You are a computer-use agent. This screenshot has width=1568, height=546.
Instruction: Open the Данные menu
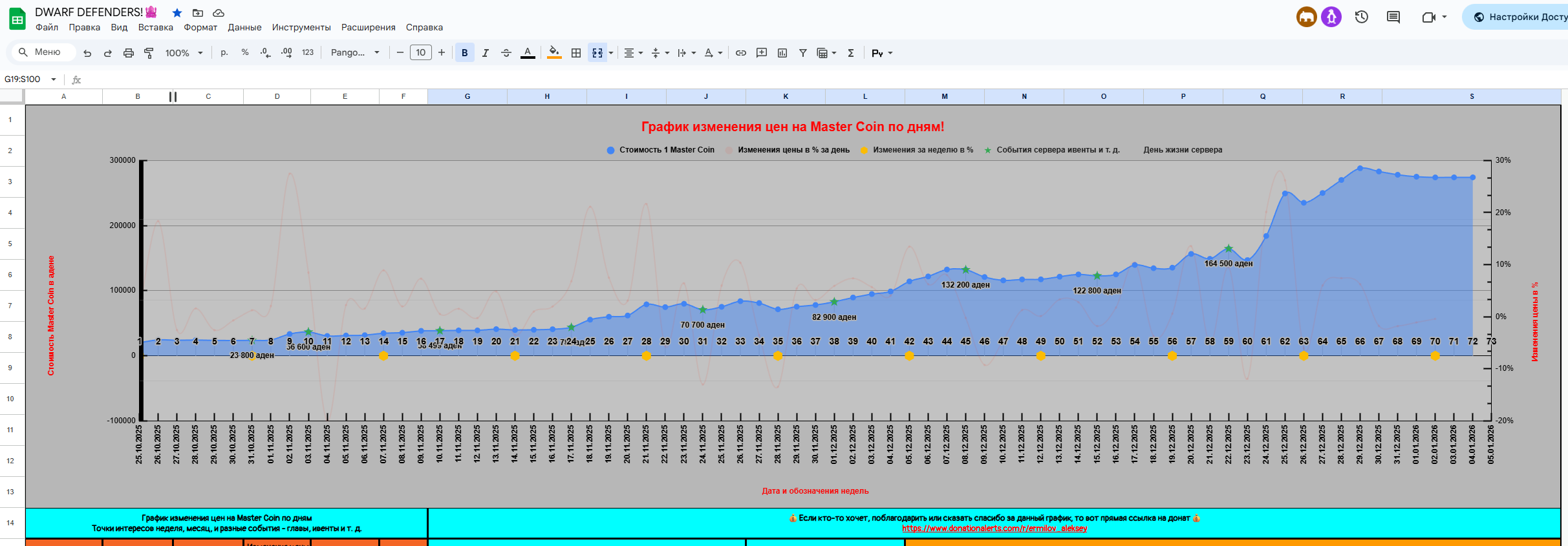(244, 27)
